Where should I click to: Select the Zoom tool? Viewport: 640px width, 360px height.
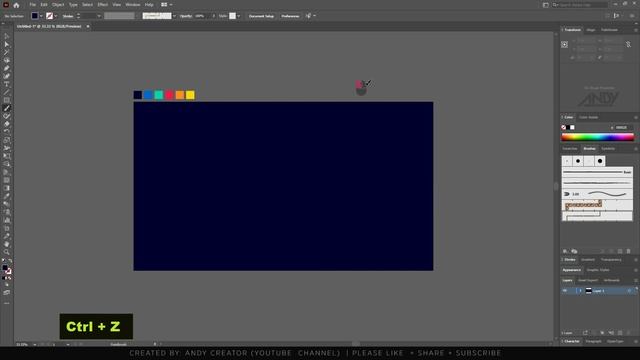click(x=7, y=252)
